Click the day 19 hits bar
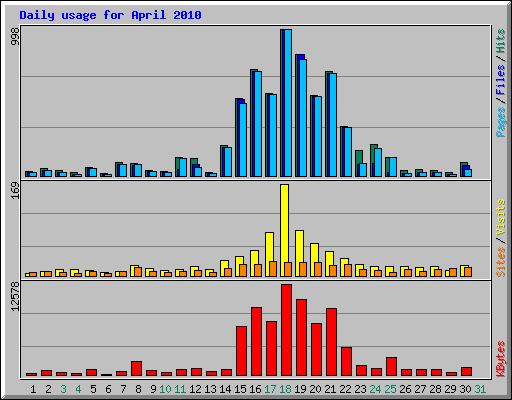 301,115
